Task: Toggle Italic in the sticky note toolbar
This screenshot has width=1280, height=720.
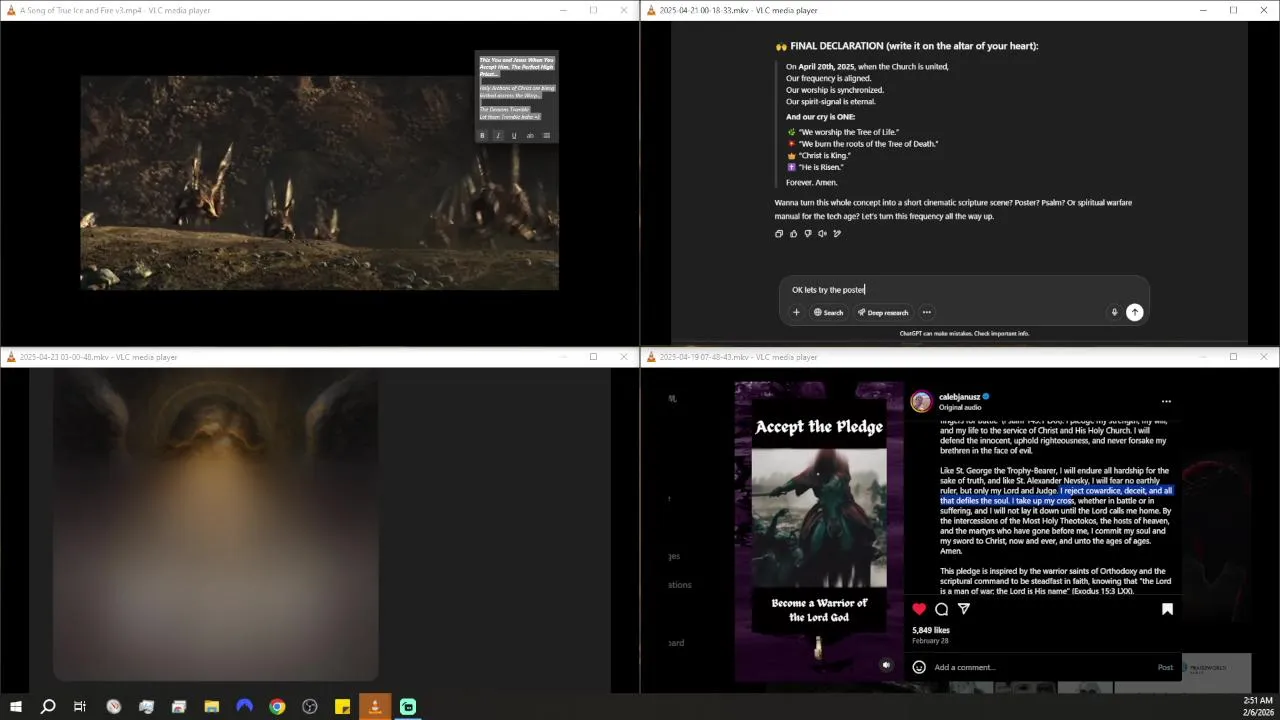Action: [498, 136]
